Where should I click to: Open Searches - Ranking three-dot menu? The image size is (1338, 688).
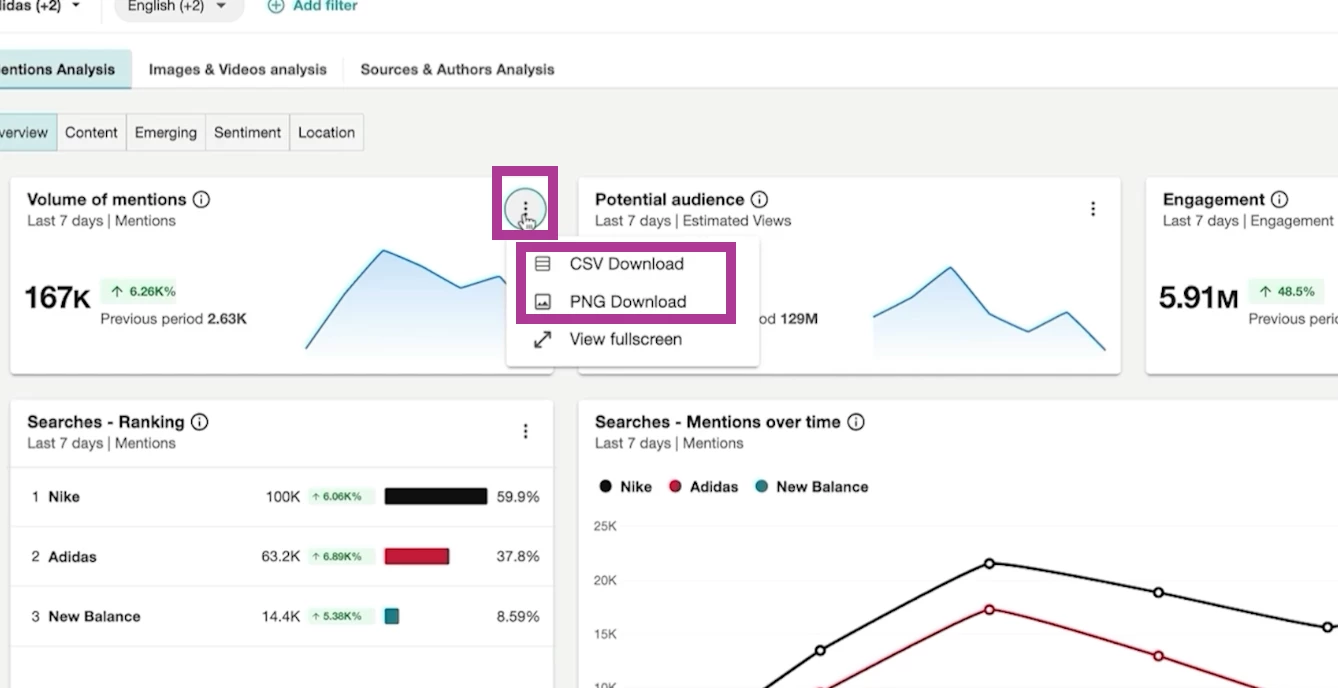[x=526, y=431]
